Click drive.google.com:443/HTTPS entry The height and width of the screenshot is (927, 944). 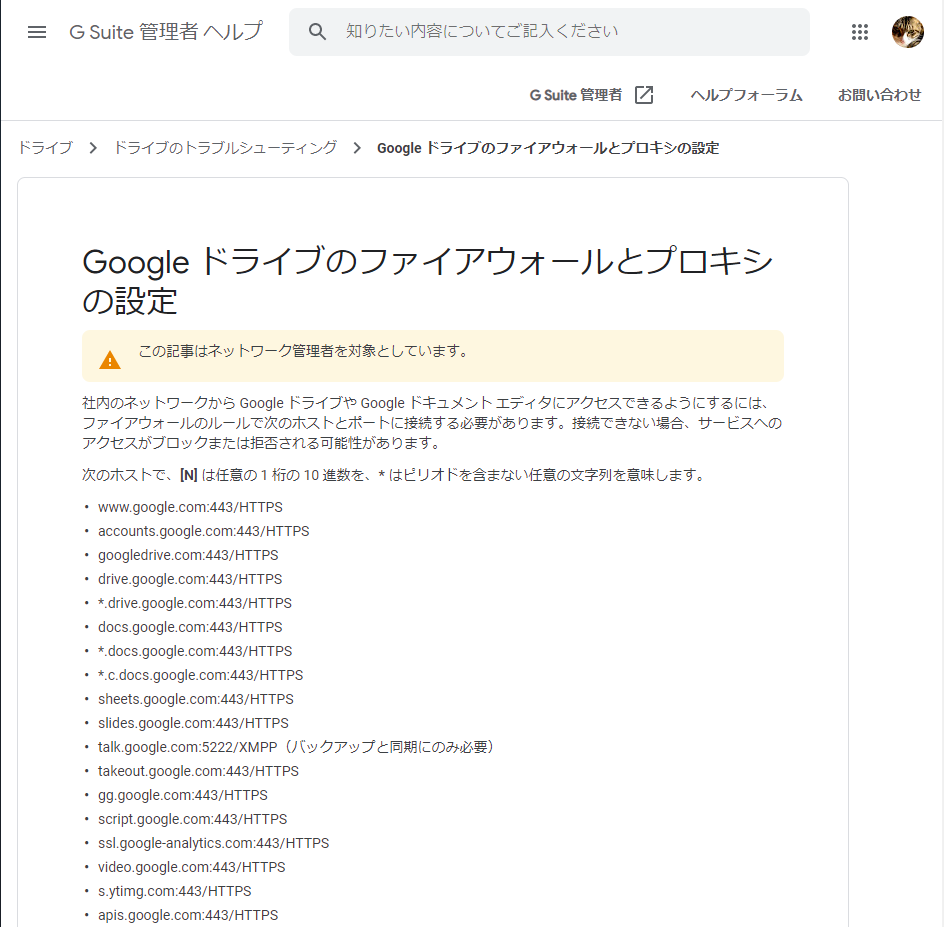(x=190, y=580)
